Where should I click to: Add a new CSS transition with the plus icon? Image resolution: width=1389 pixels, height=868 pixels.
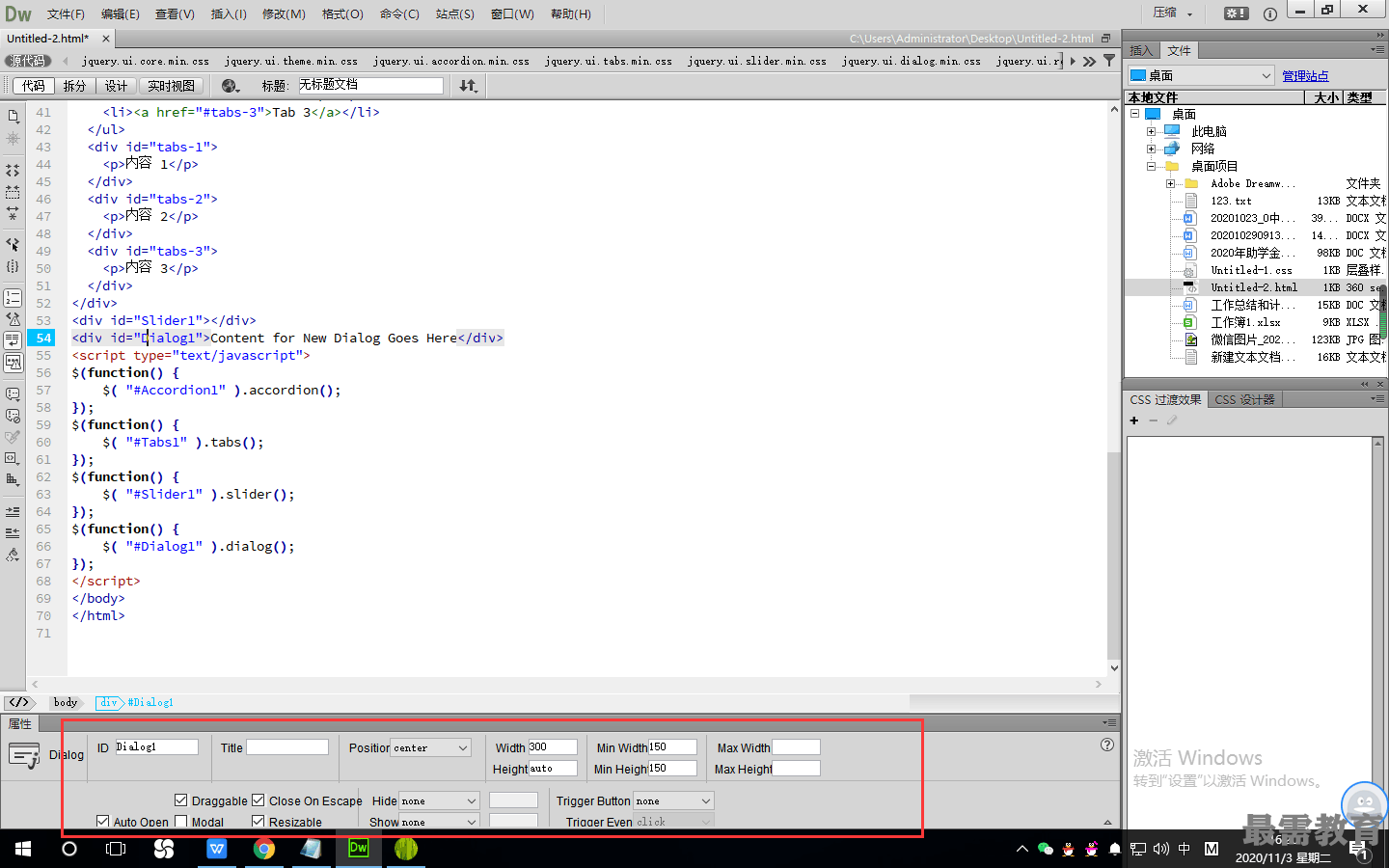[x=1134, y=420]
